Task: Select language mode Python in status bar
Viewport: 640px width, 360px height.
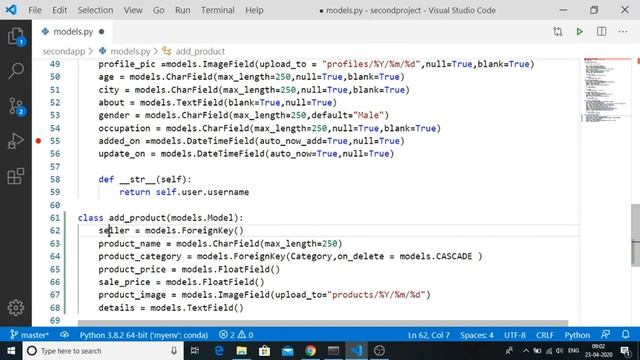Action: (577, 335)
